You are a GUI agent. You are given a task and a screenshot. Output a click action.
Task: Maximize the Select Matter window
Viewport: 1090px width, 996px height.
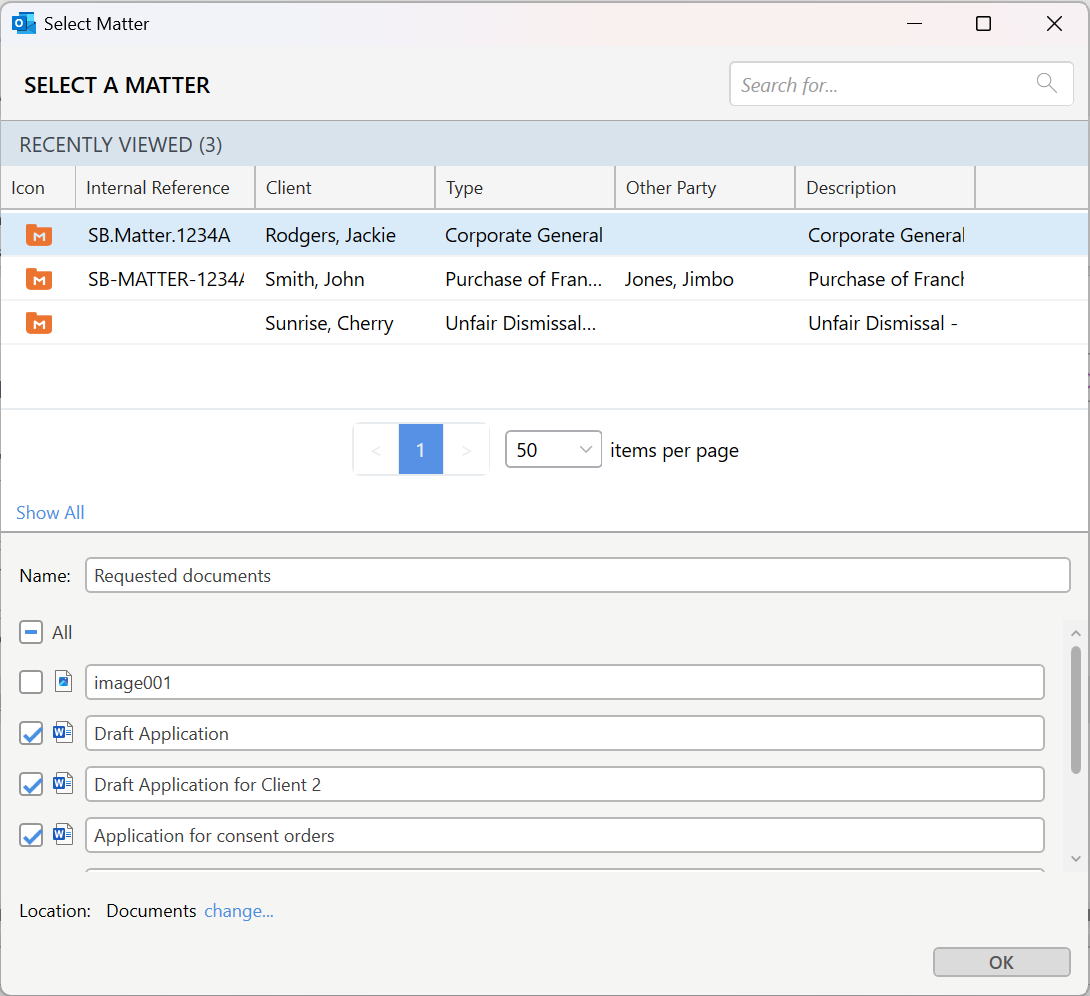click(x=984, y=24)
